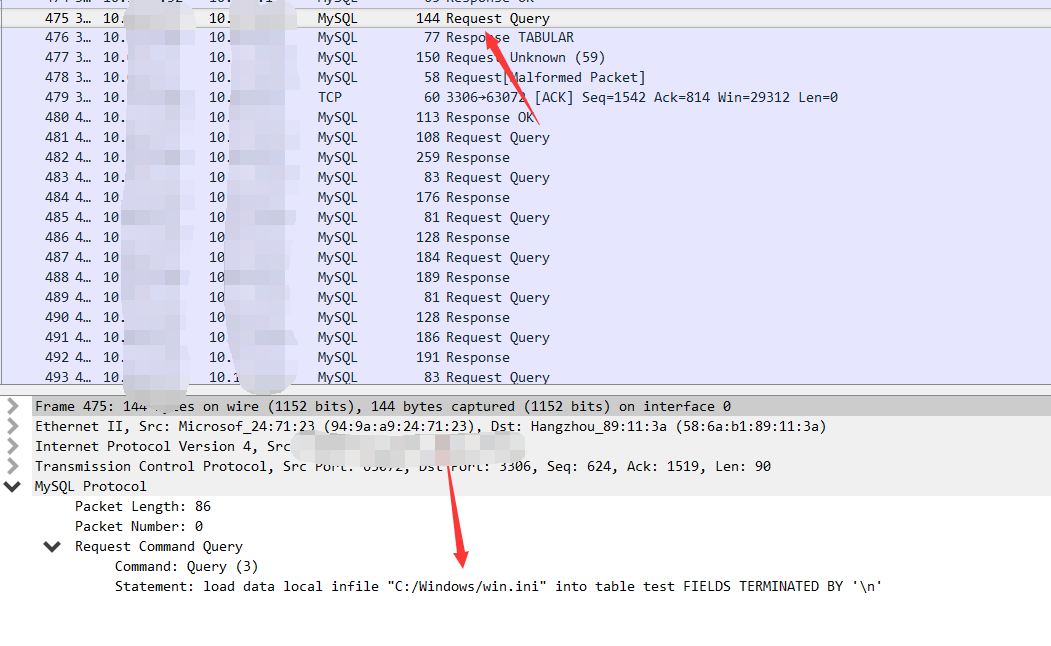
Task: Select TCP packet 479 ACK row
Action: [x=526, y=98]
